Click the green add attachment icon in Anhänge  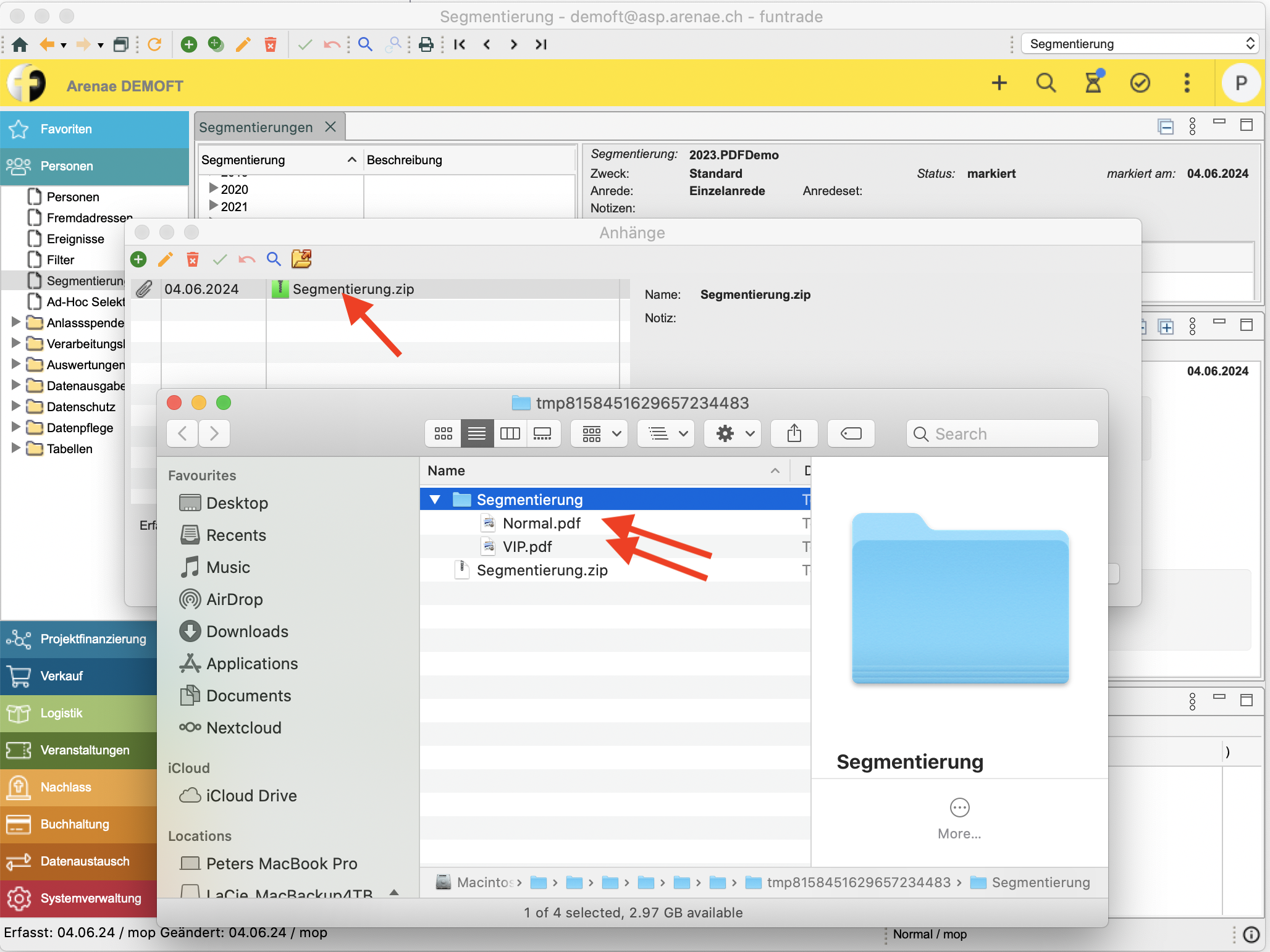(138, 259)
